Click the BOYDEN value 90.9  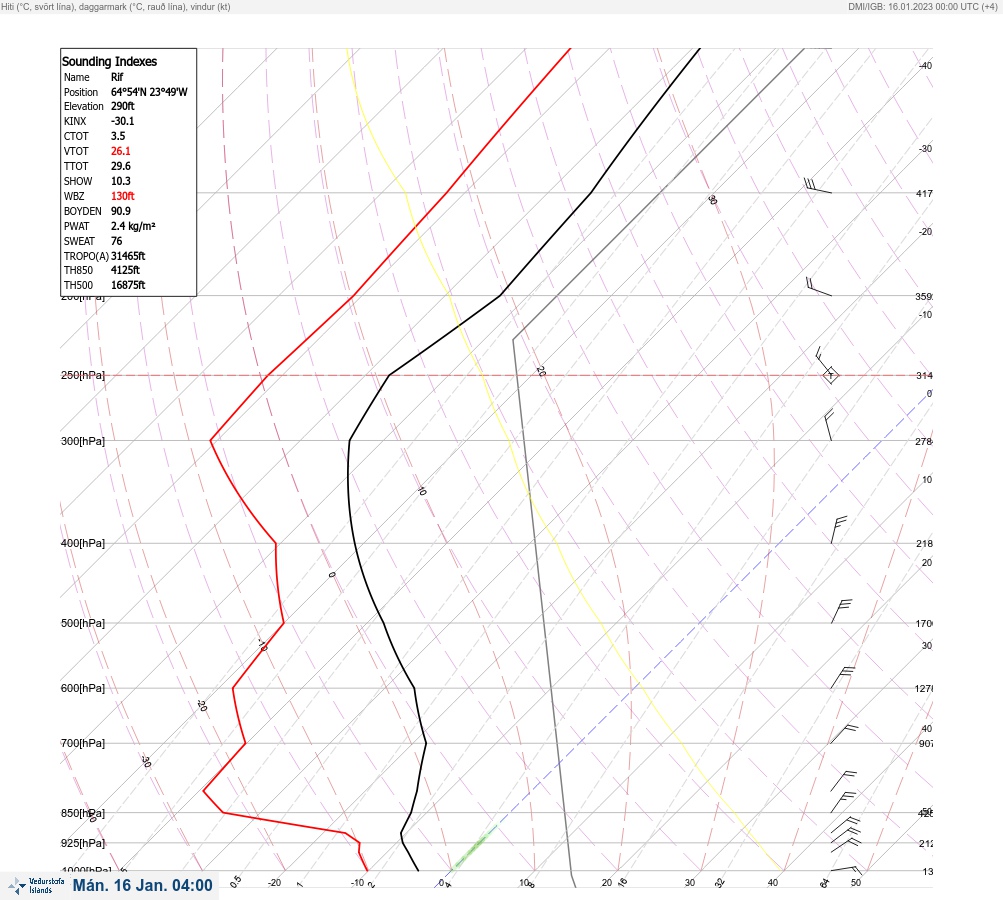[x=120, y=211]
